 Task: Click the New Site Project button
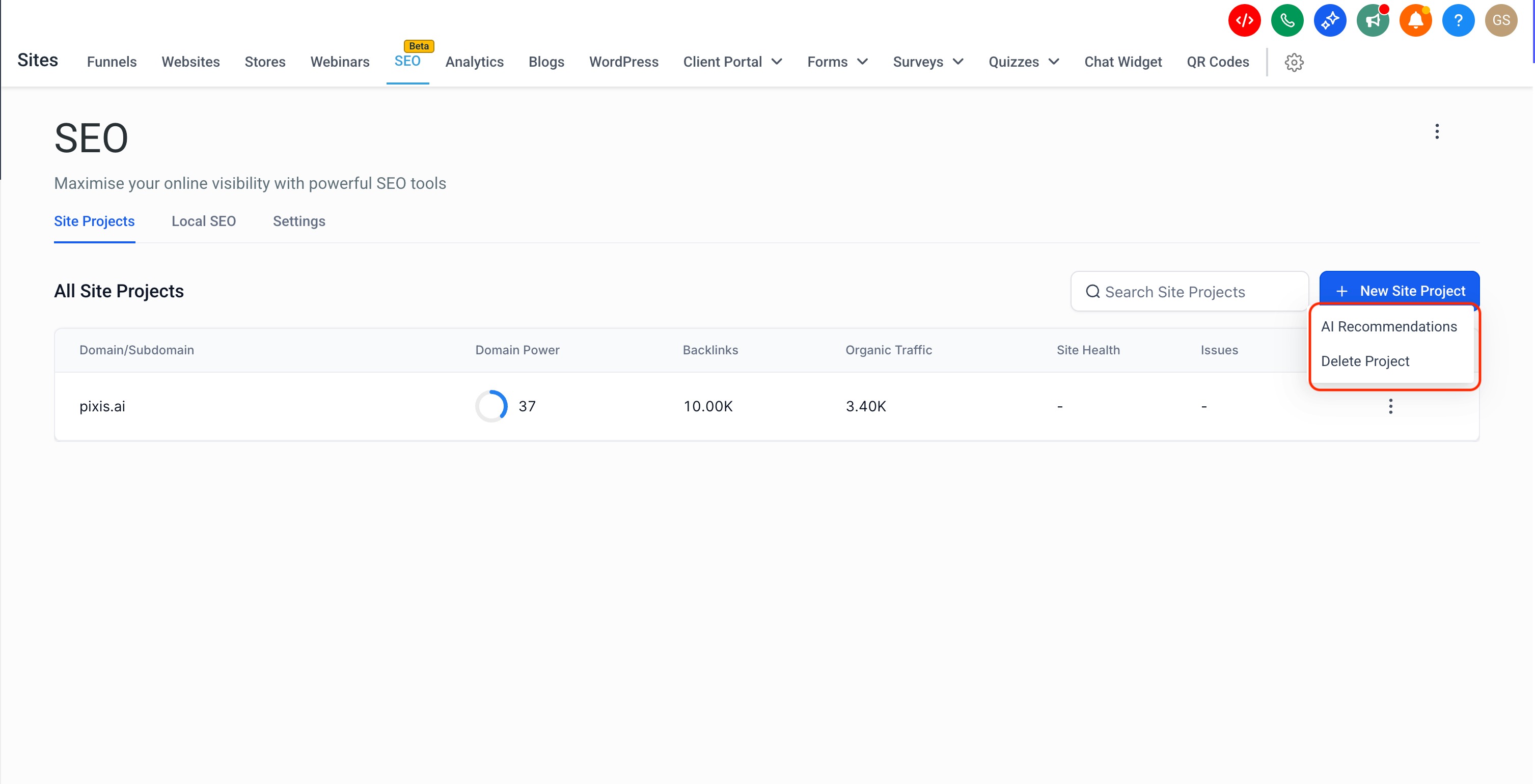[x=1400, y=291]
